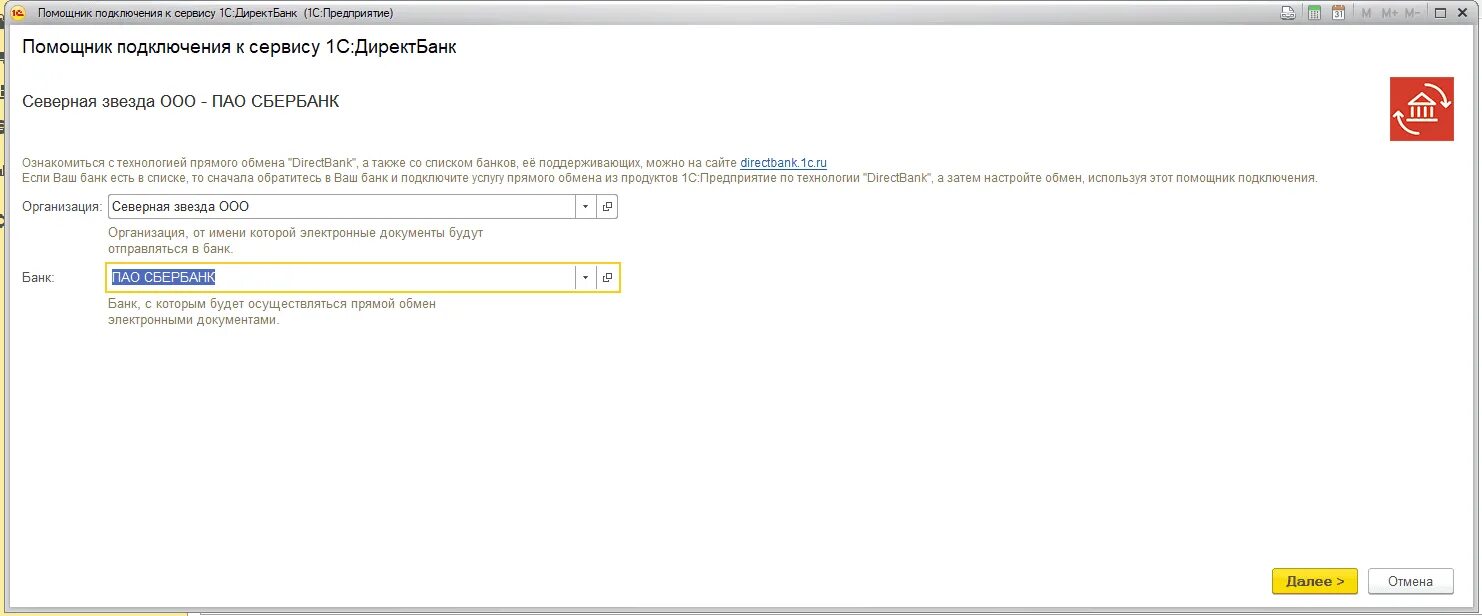Close the connection assistant window
Viewport: 1482px width, 616px height.
click(x=1464, y=13)
